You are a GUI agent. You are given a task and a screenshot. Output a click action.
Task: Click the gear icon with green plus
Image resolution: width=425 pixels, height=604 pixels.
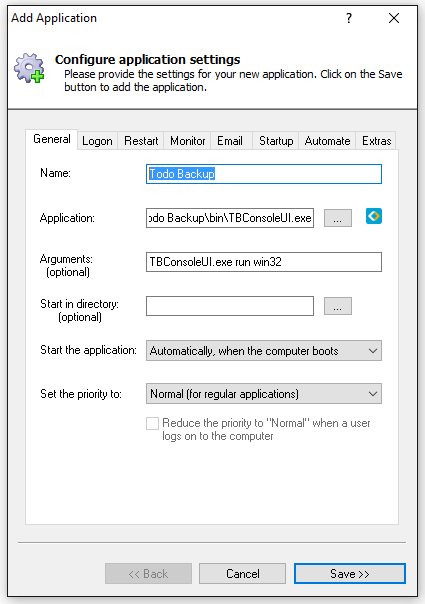point(29,68)
